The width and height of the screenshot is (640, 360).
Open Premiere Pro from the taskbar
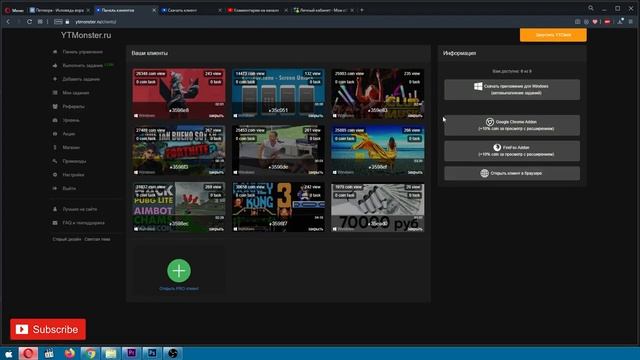click(x=131, y=353)
